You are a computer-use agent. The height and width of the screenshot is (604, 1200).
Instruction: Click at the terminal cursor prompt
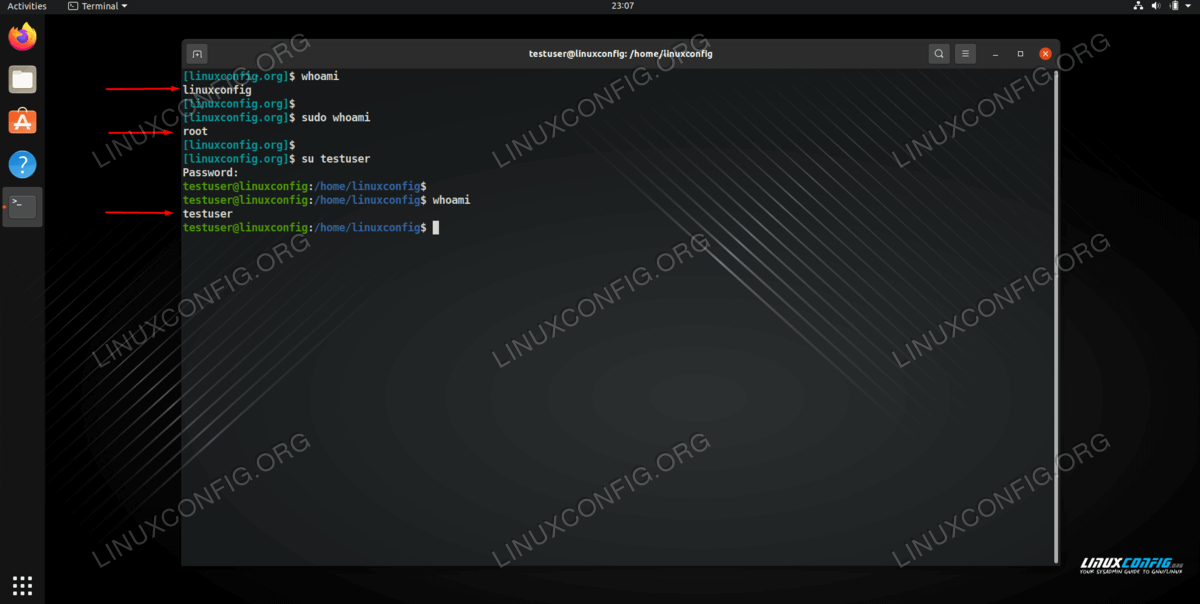click(436, 228)
